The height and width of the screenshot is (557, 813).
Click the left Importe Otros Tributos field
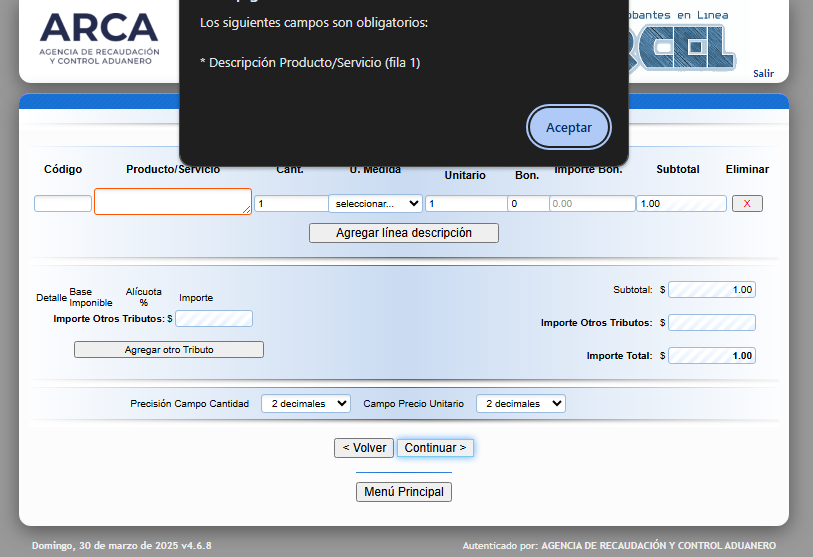point(214,318)
